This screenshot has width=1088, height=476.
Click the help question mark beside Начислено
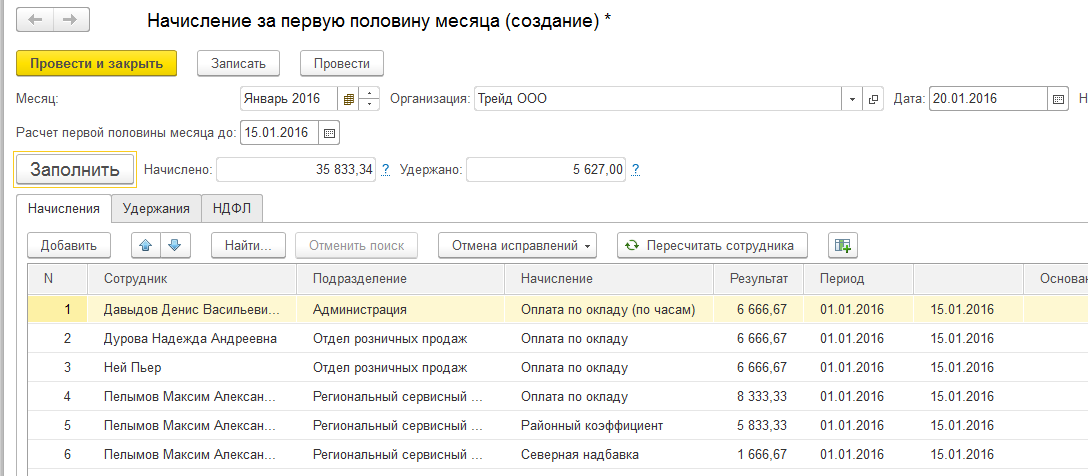(x=386, y=170)
